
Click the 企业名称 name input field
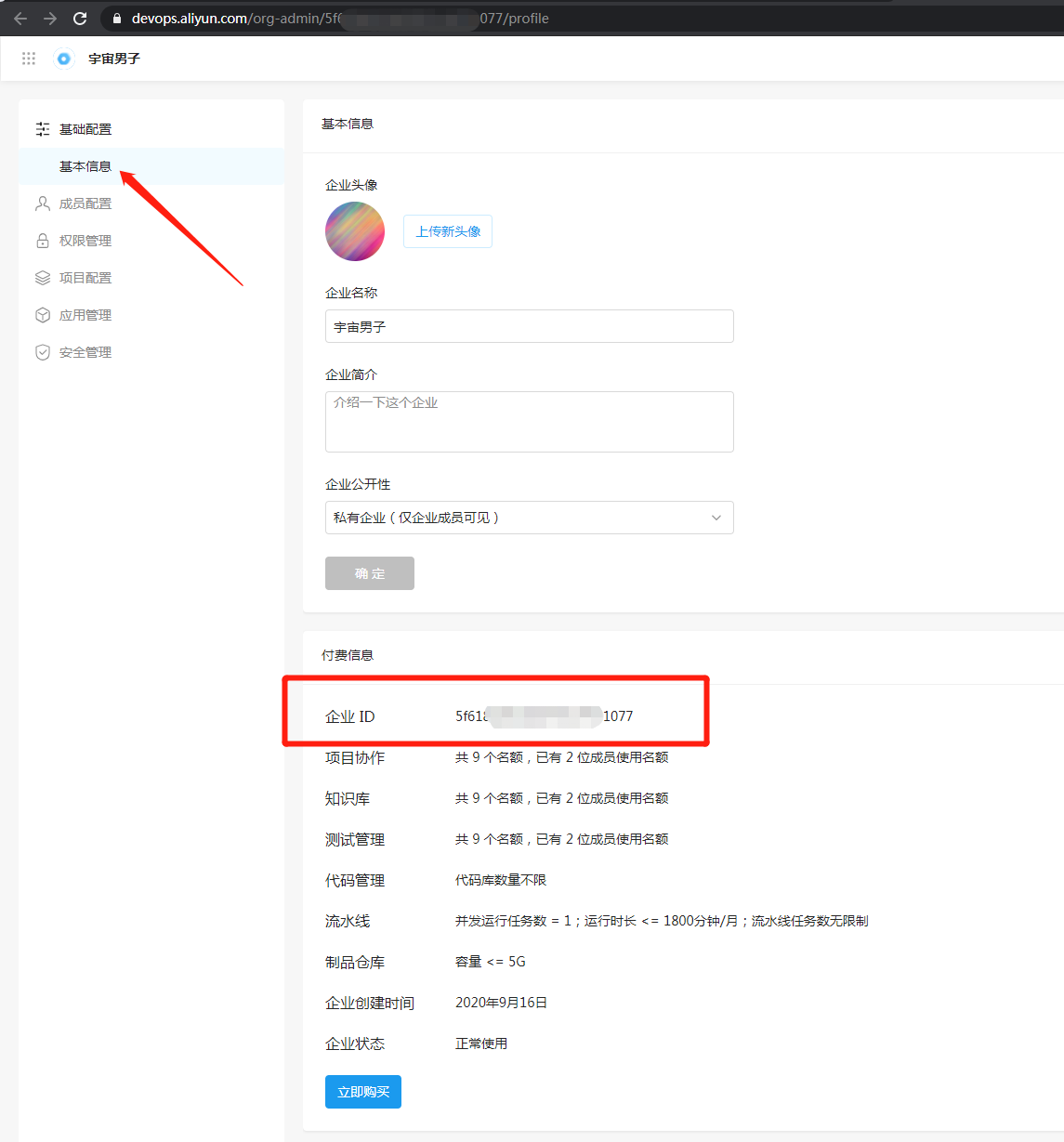529,326
